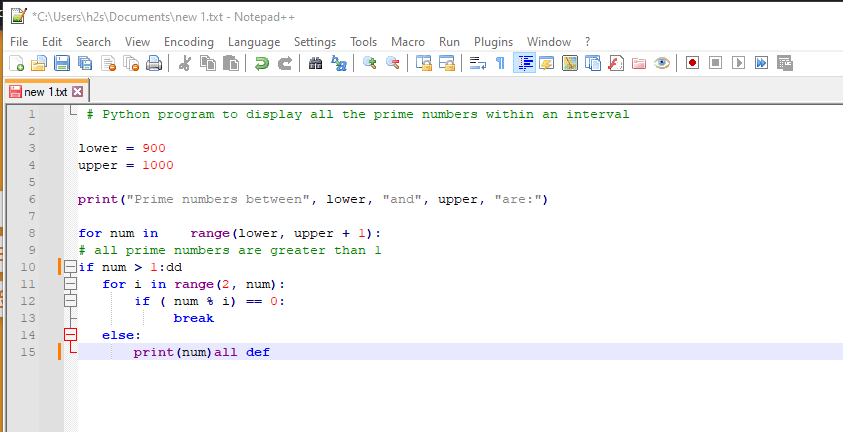The image size is (843, 432).
Task: Click the Print toolbar icon
Action: [x=154, y=63]
